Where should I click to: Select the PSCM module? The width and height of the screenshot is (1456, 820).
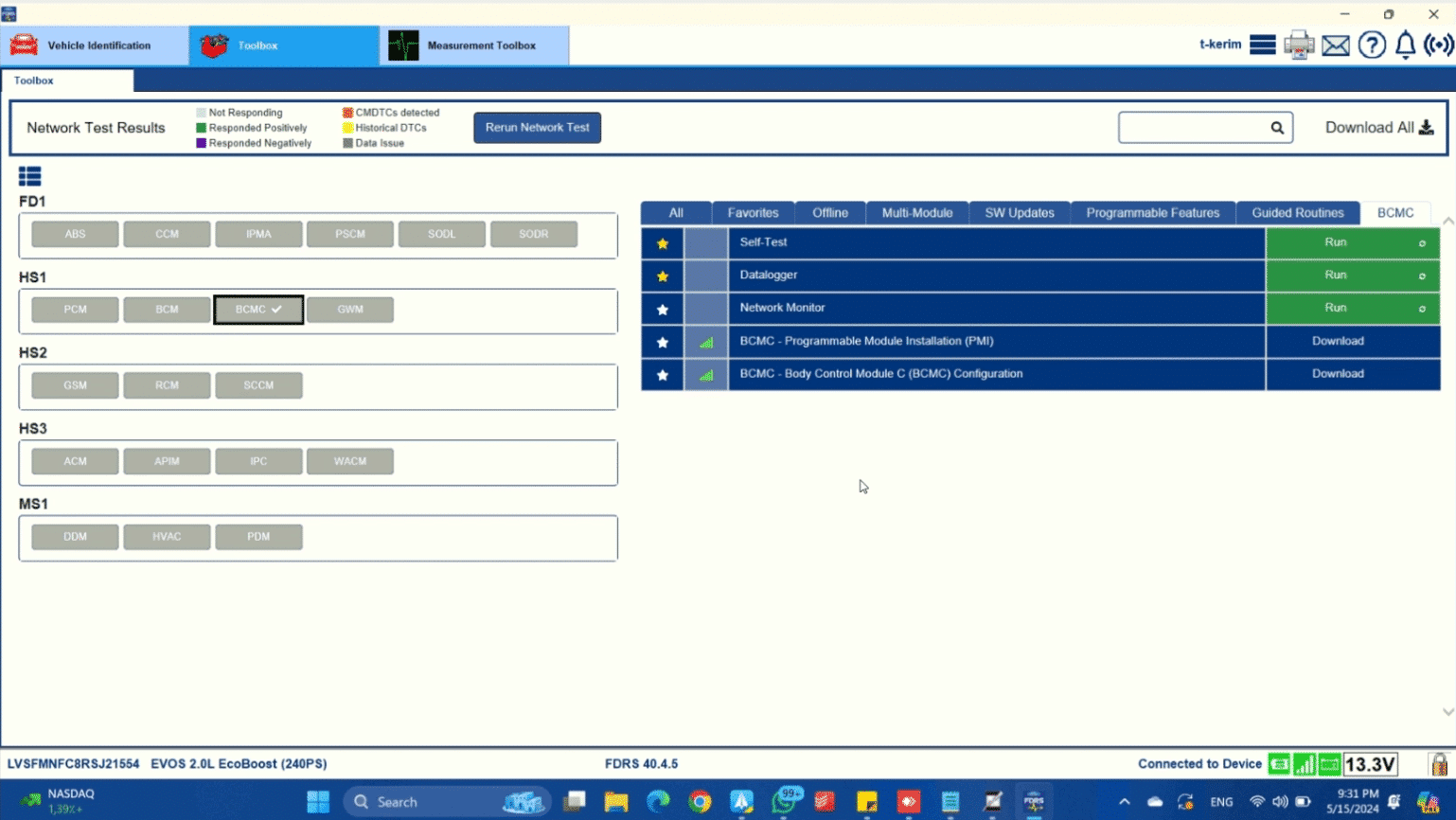[x=350, y=234]
